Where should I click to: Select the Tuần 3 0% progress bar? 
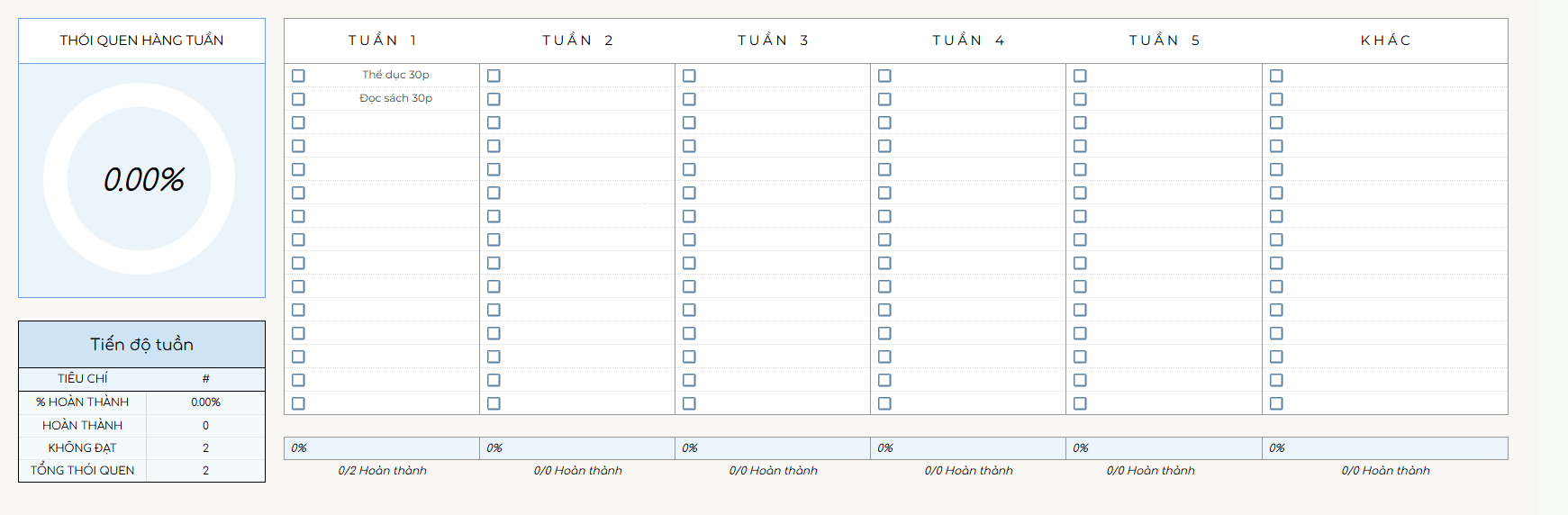click(x=773, y=448)
